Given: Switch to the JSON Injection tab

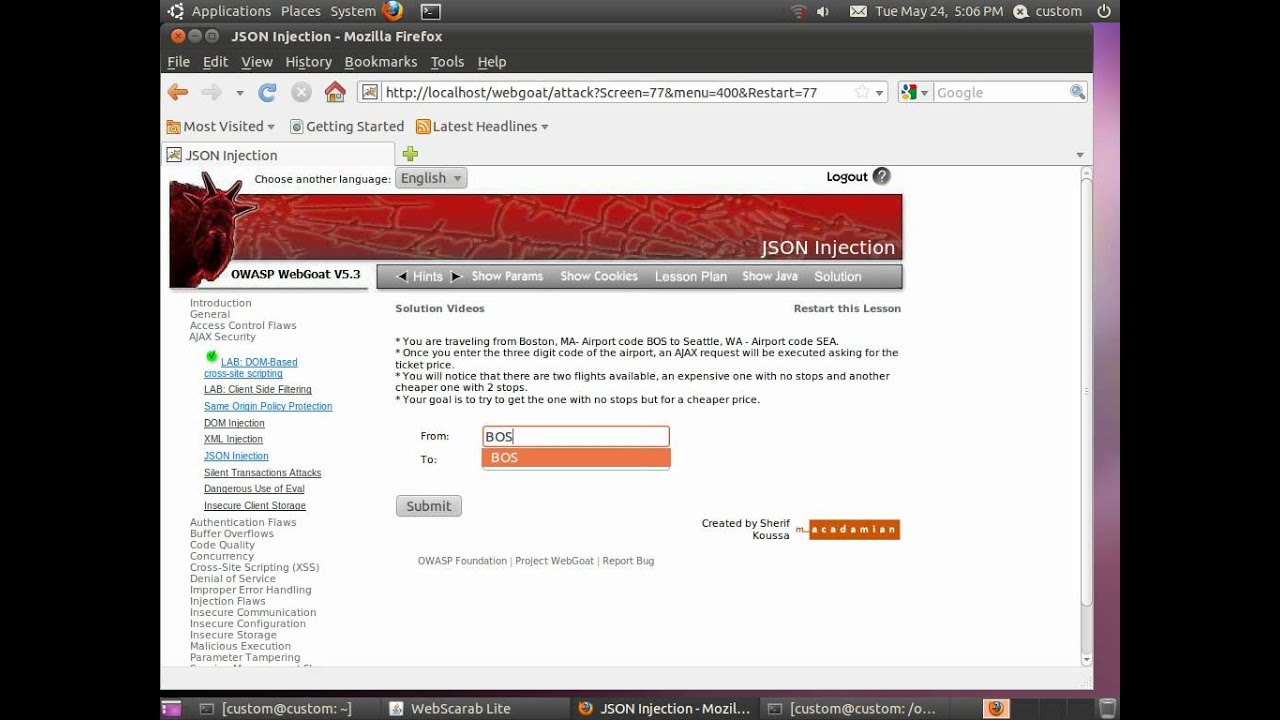Looking at the screenshot, I should [x=279, y=155].
